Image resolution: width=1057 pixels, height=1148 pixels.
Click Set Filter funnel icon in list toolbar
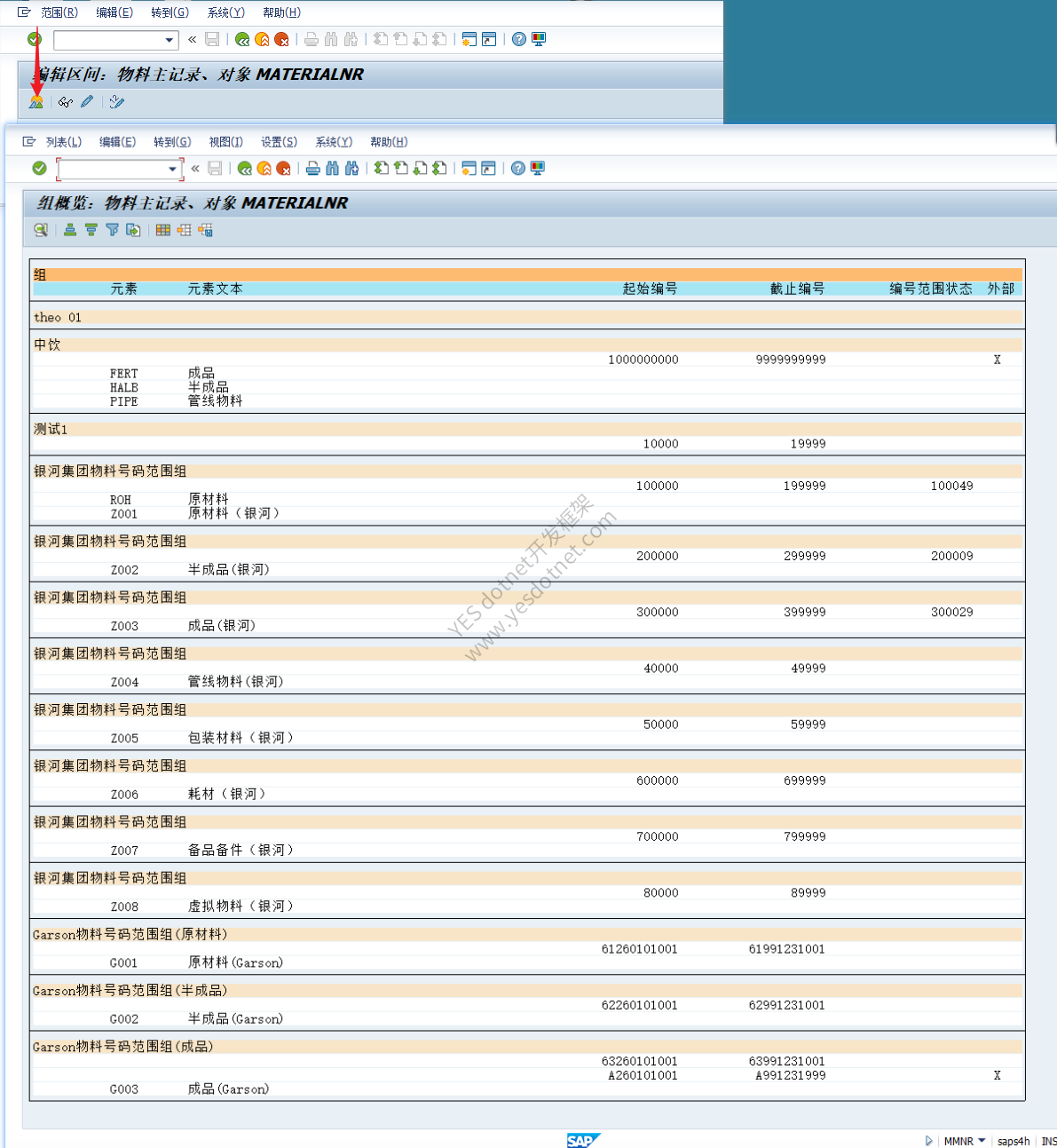(x=113, y=230)
